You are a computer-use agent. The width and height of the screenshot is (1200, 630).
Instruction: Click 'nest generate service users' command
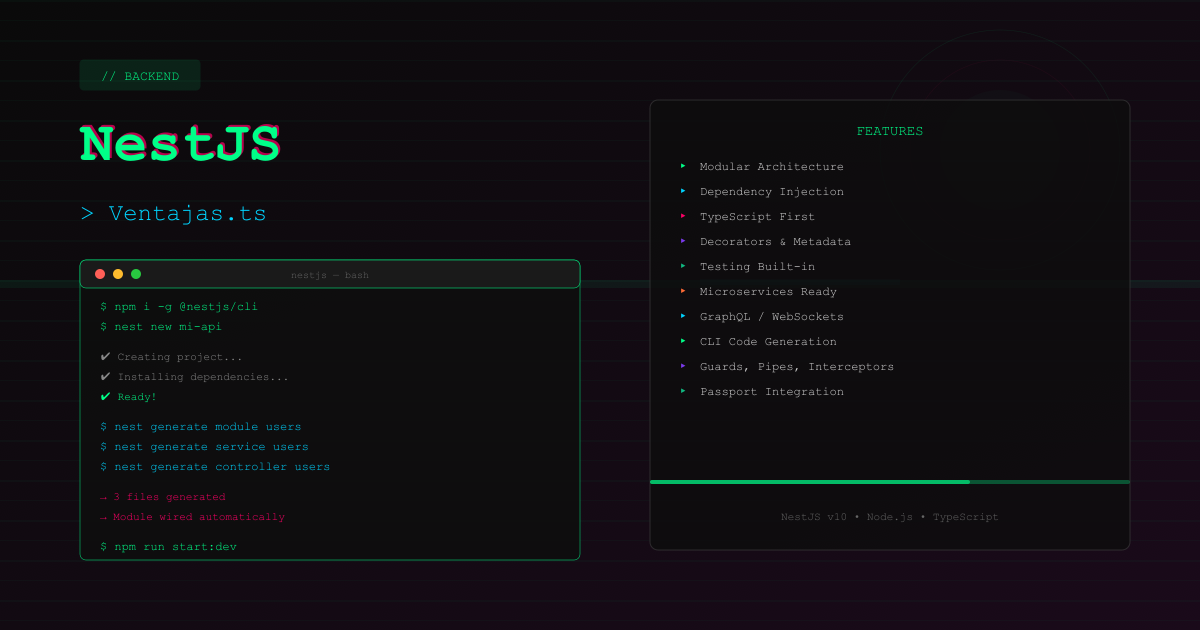tap(204, 447)
